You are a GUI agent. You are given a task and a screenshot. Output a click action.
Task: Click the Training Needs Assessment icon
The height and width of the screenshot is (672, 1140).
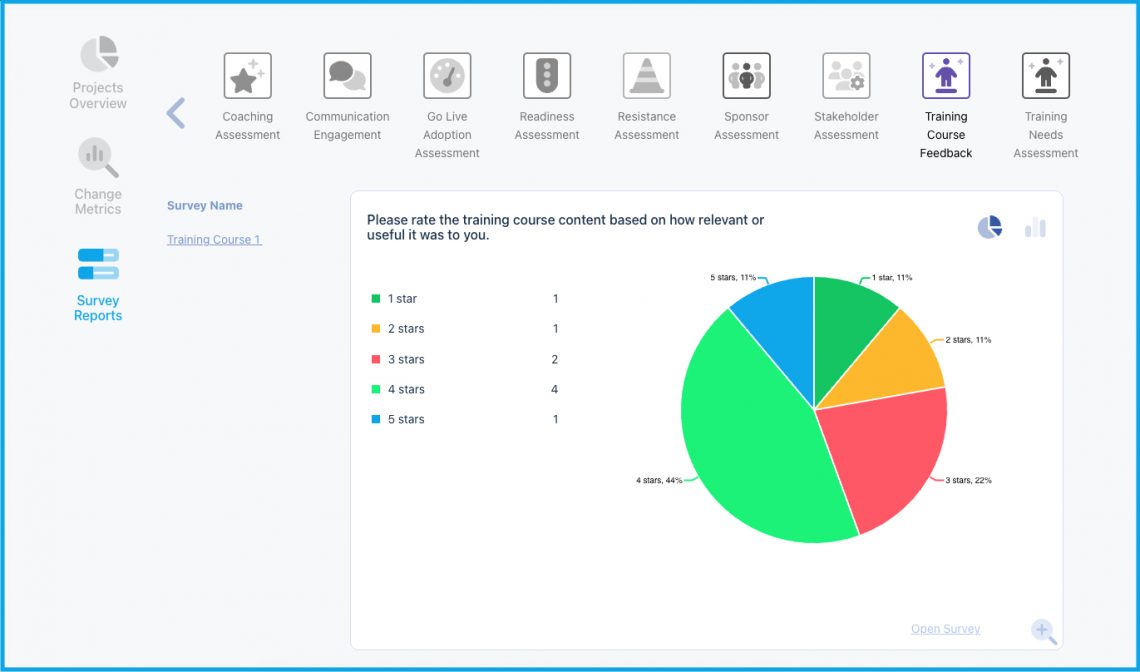[x=1045, y=75]
